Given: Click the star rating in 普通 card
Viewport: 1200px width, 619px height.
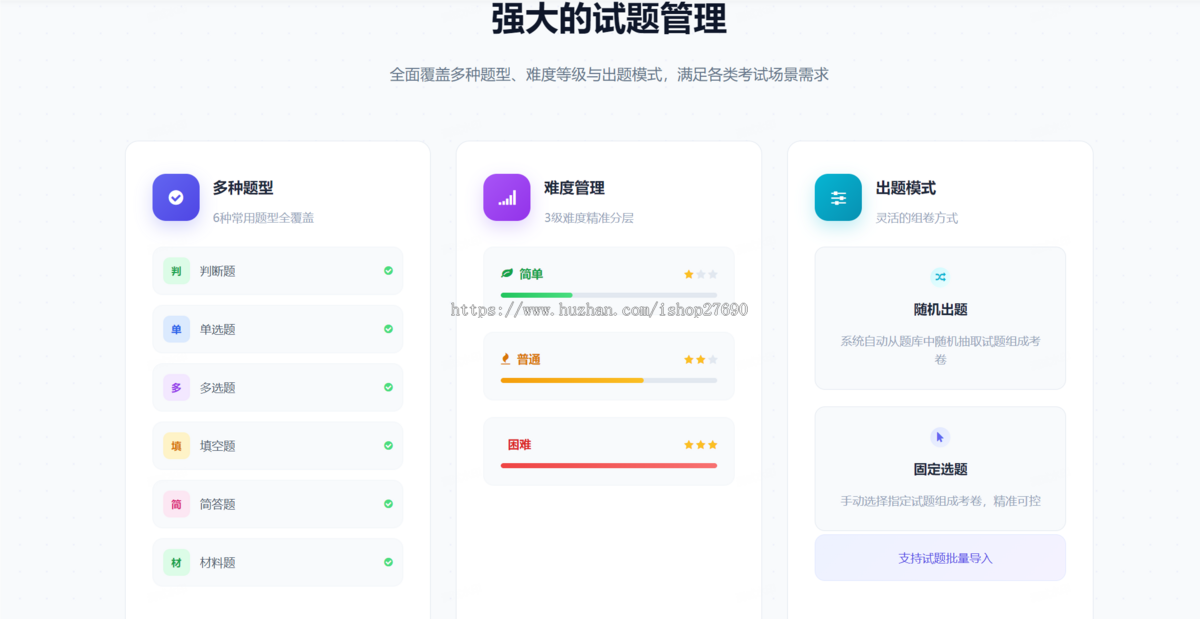Looking at the screenshot, I should [701, 359].
